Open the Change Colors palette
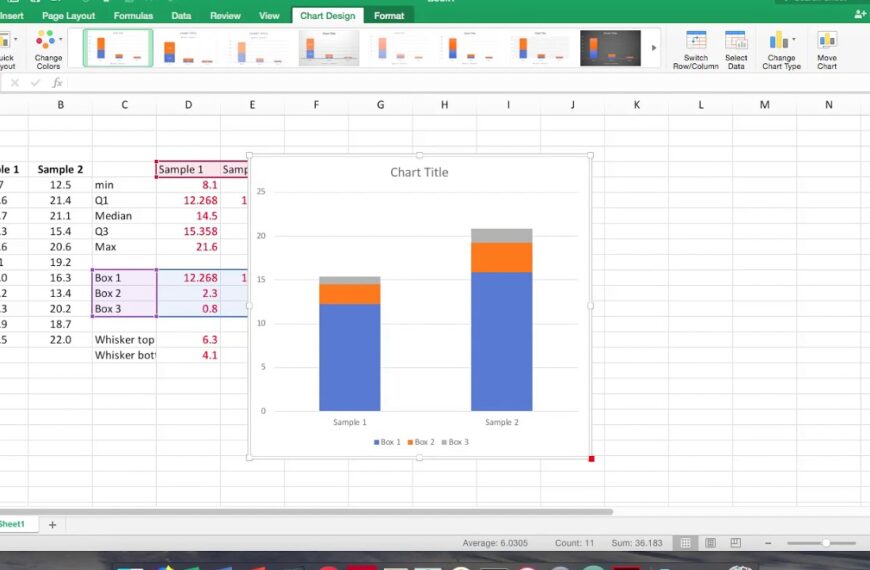The height and width of the screenshot is (570, 870). point(48,50)
